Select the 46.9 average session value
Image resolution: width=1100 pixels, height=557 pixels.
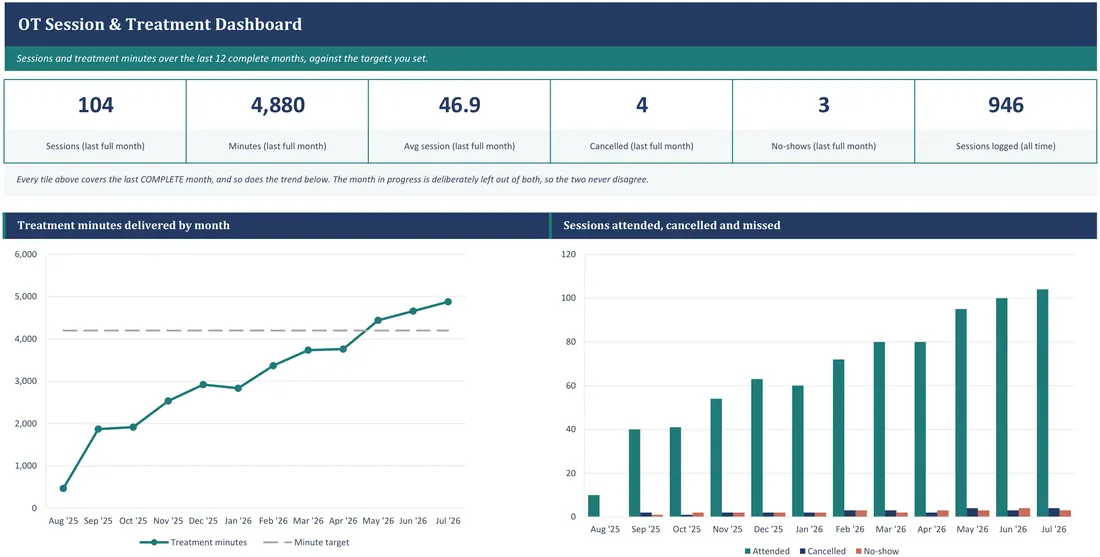click(x=460, y=105)
